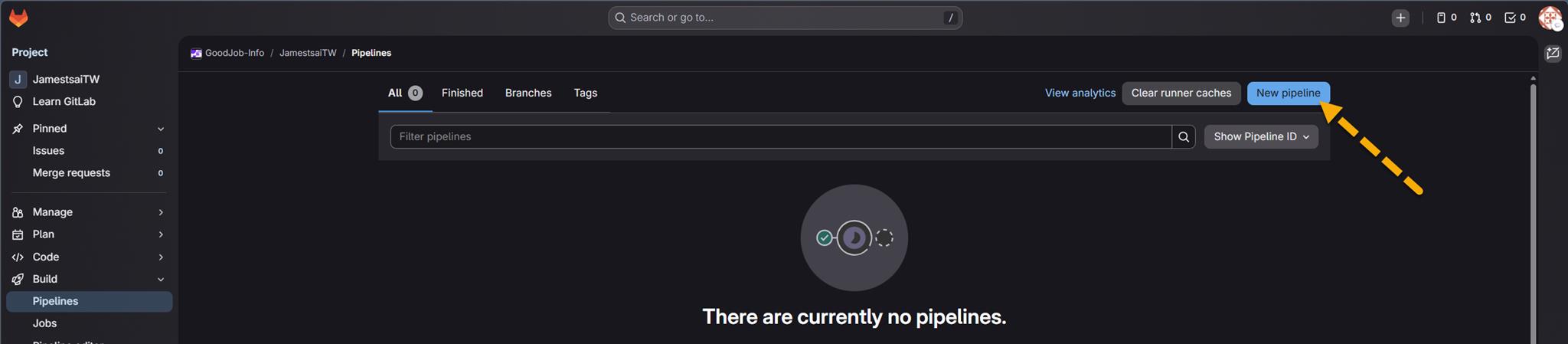
Task: Expand the Manage sidebar section
Action: (161, 212)
